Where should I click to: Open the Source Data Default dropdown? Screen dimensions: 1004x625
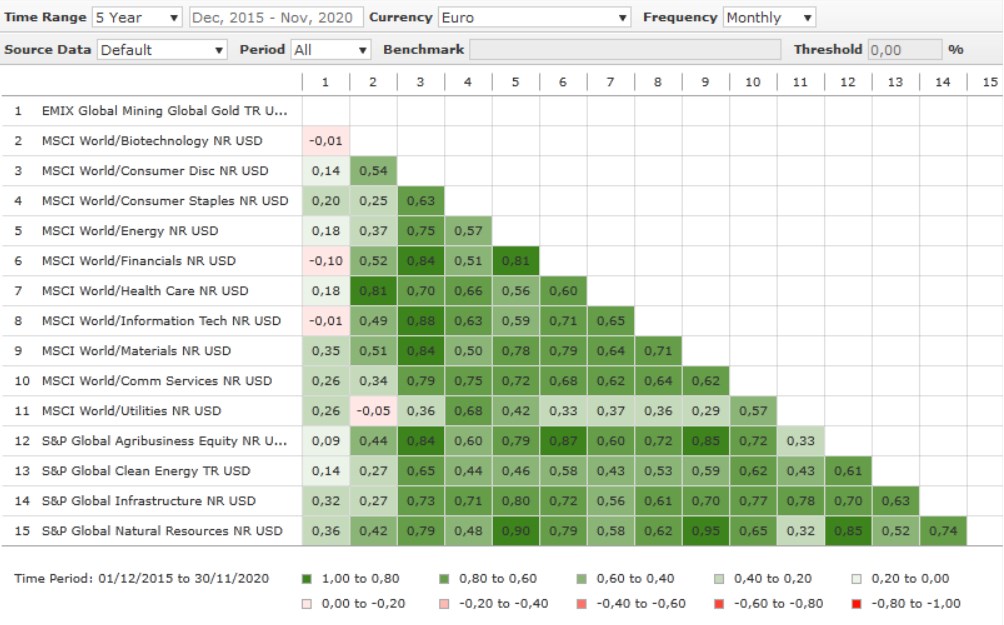coord(162,49)
